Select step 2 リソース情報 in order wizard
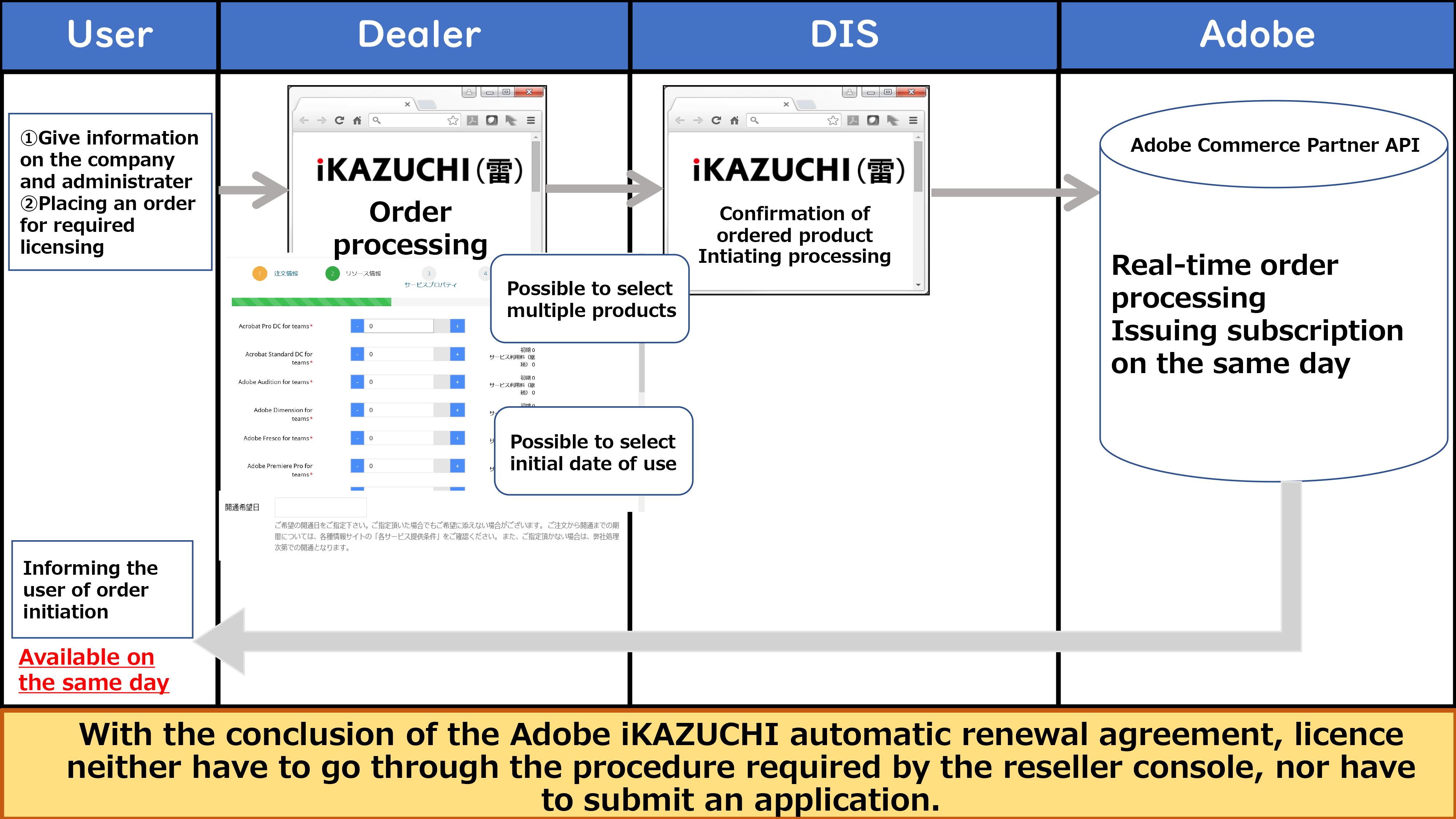Screen dimensions: 1456x819 (x=353, y=274)
